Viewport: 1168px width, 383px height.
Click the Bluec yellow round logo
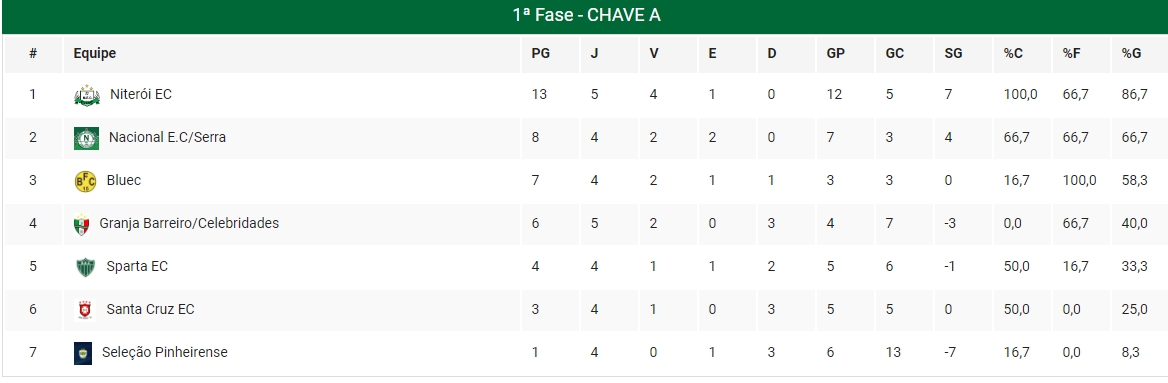(86, 181)
